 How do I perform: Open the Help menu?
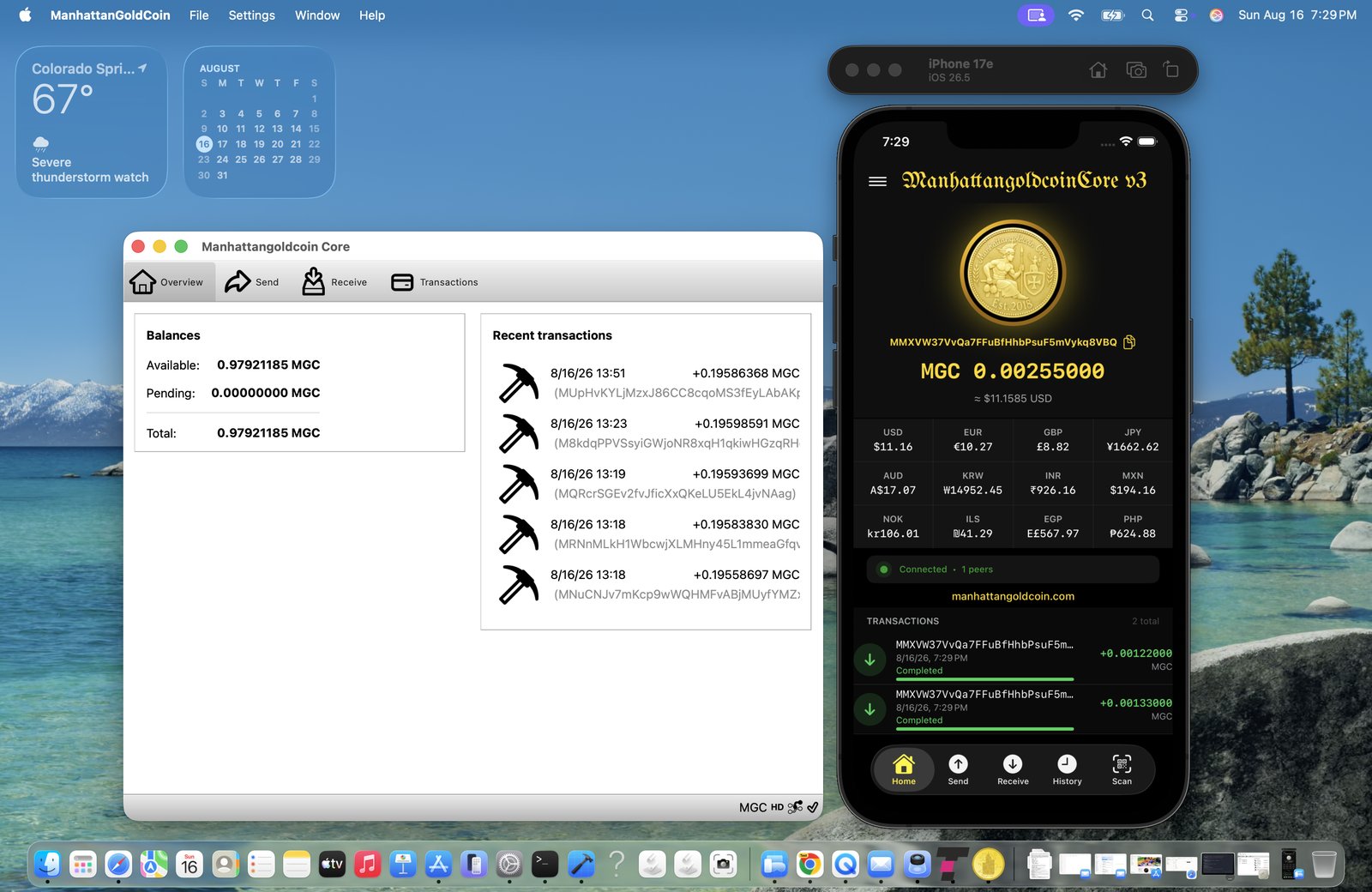point(372,15)
